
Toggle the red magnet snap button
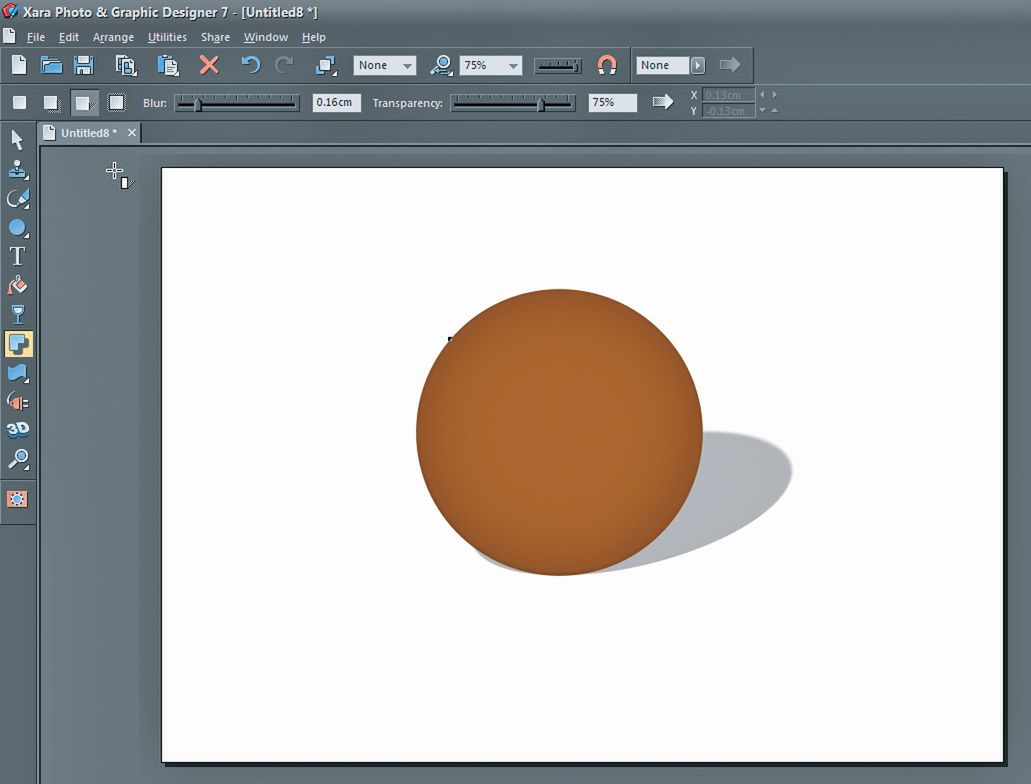point(606,65)
